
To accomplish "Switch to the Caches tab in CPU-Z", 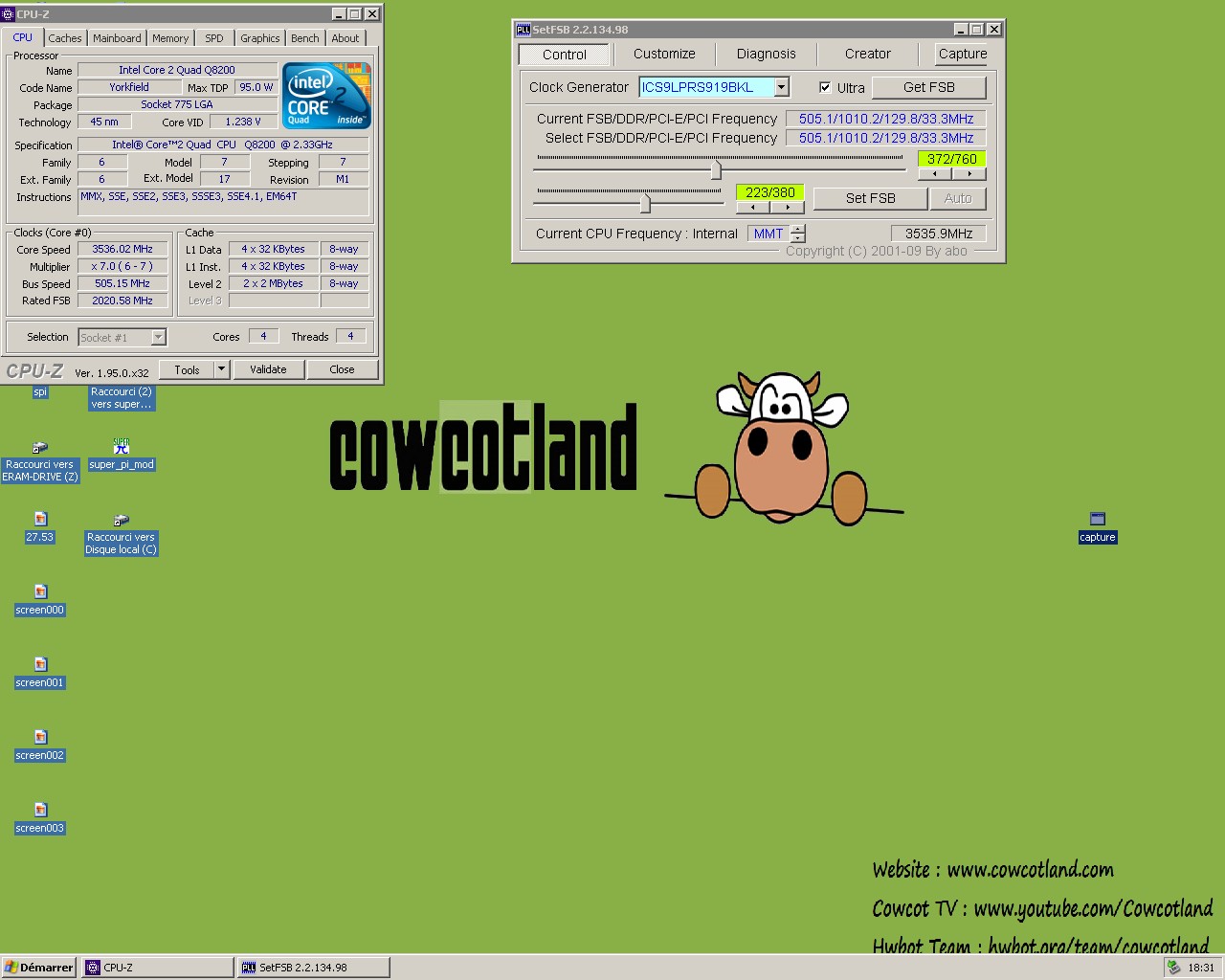I will (65, 38).
